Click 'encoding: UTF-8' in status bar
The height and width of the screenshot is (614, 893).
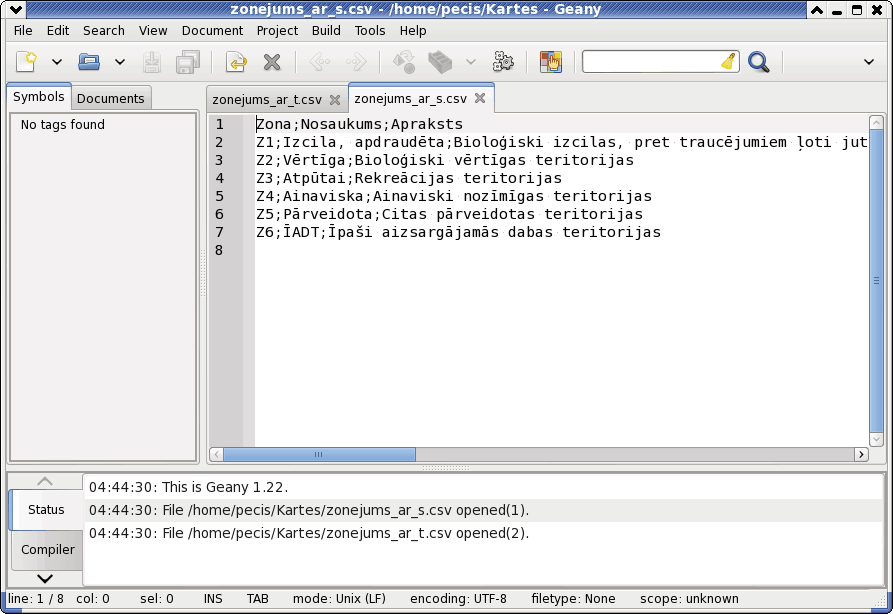(x=458, y=599)
